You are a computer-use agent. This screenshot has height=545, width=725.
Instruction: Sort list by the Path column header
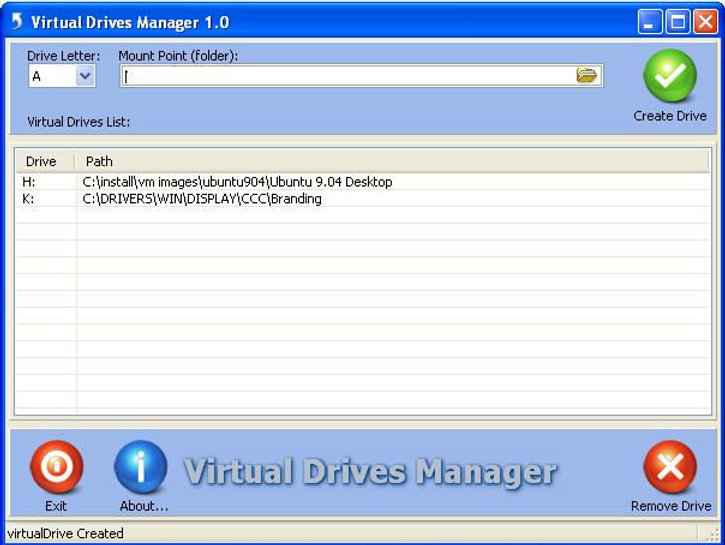point(392,161)
